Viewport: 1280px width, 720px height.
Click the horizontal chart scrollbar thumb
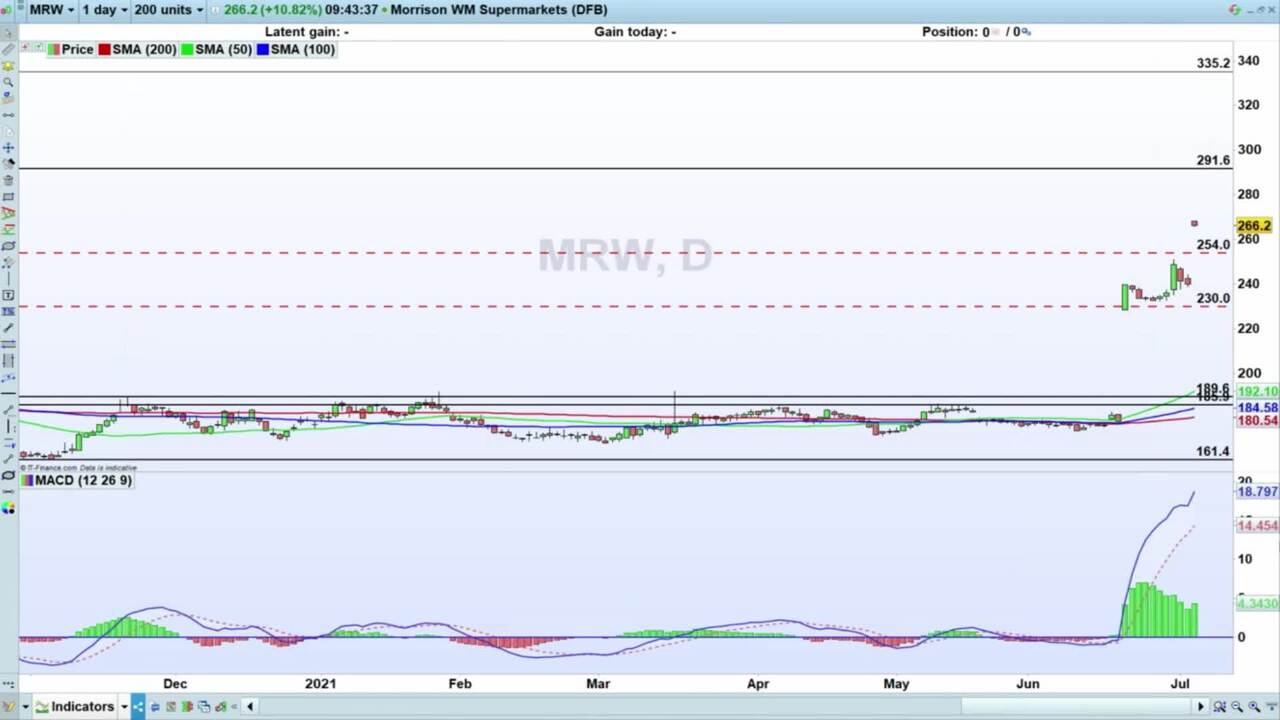(x=1075, y=707)
